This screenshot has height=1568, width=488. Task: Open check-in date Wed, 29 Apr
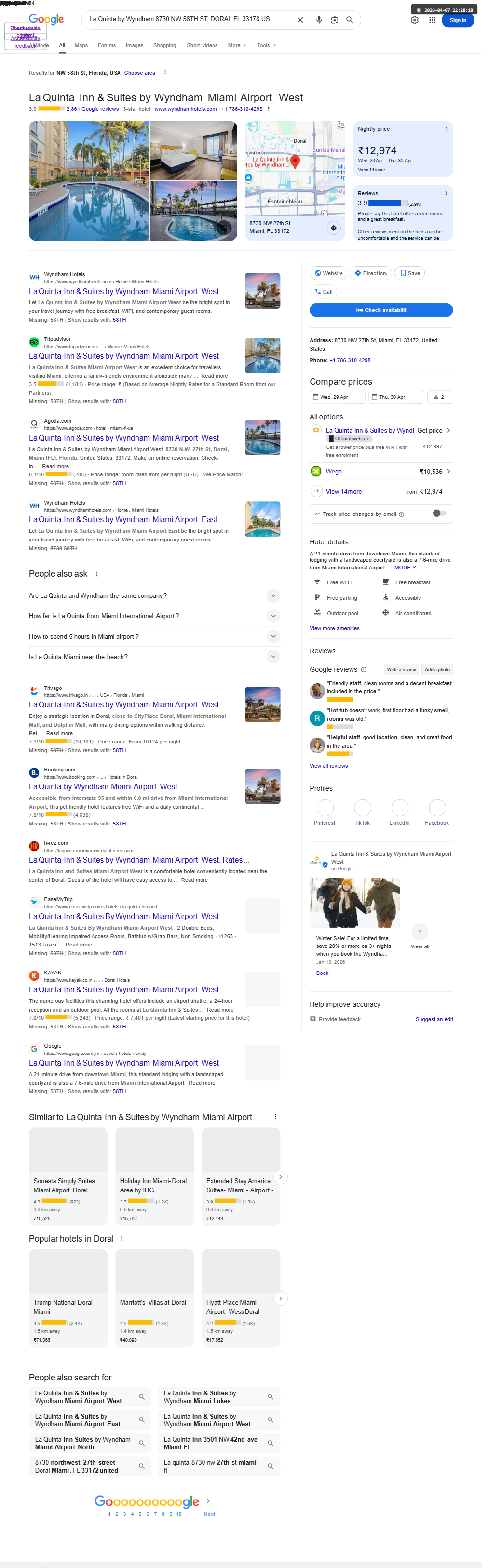coord(337,396)
